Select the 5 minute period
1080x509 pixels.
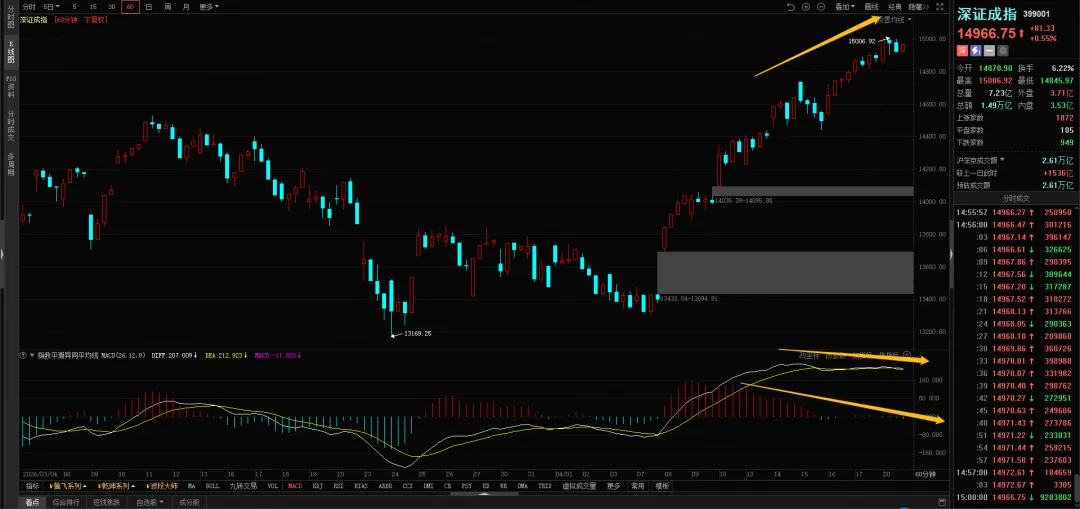coord(74,6)
